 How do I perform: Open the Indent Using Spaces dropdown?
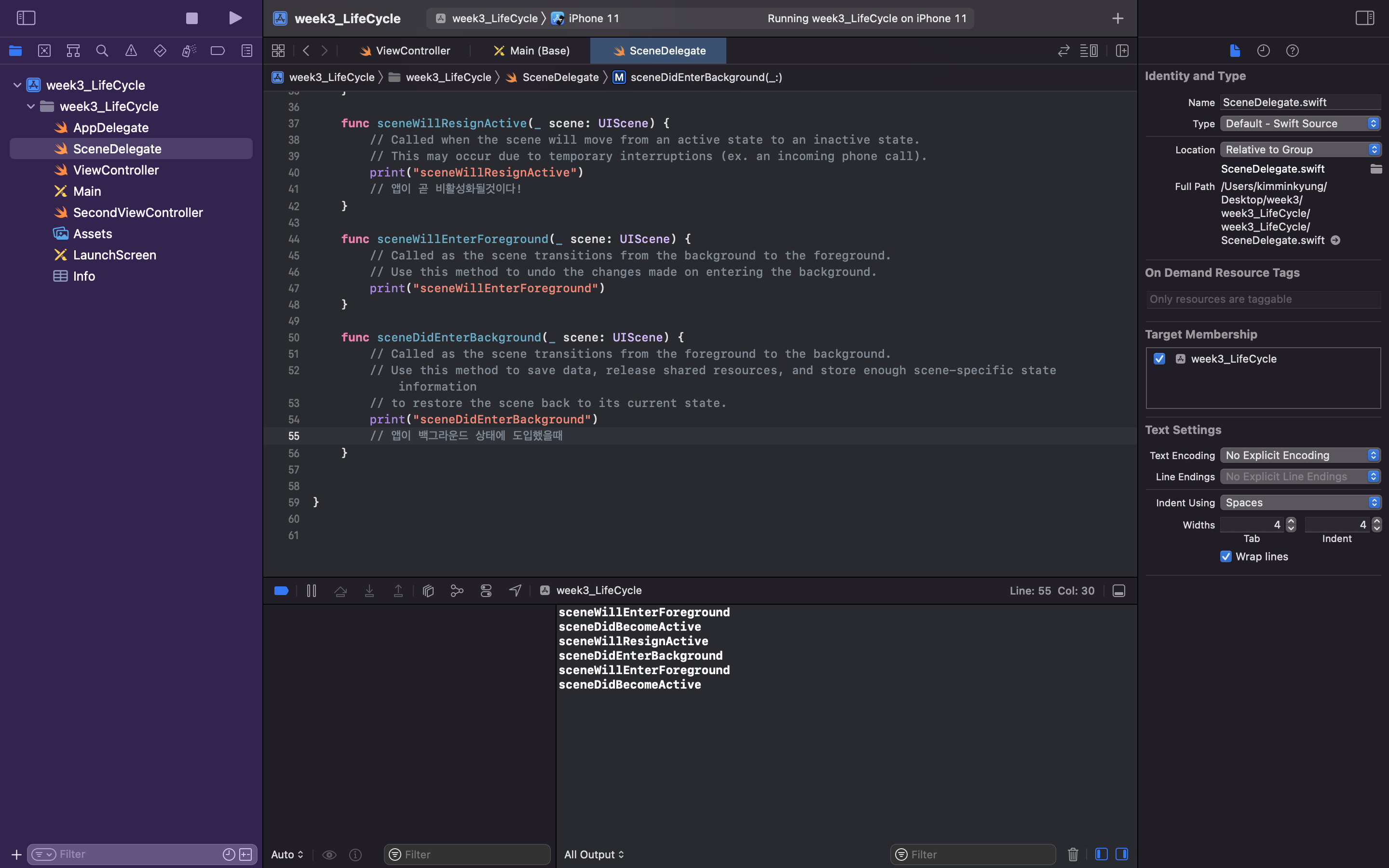[1300, 502]
